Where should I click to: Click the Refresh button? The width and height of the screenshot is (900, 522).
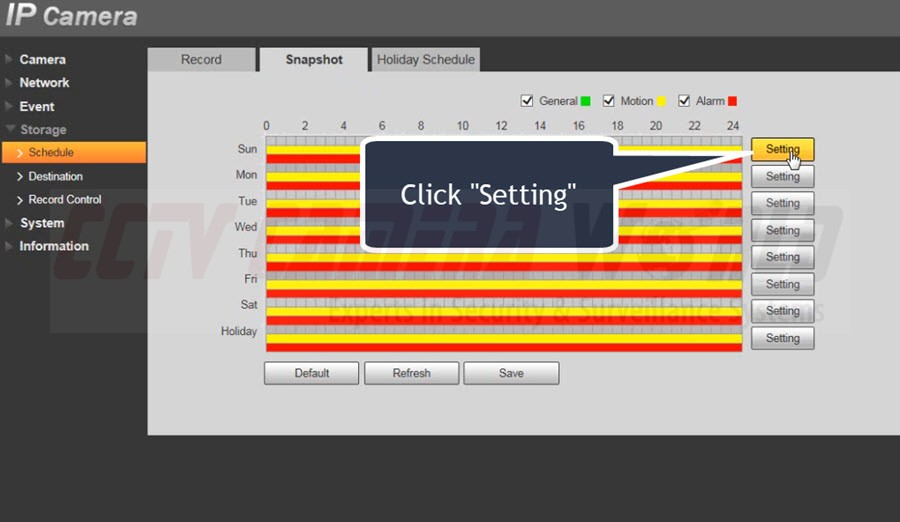(411, 373)
